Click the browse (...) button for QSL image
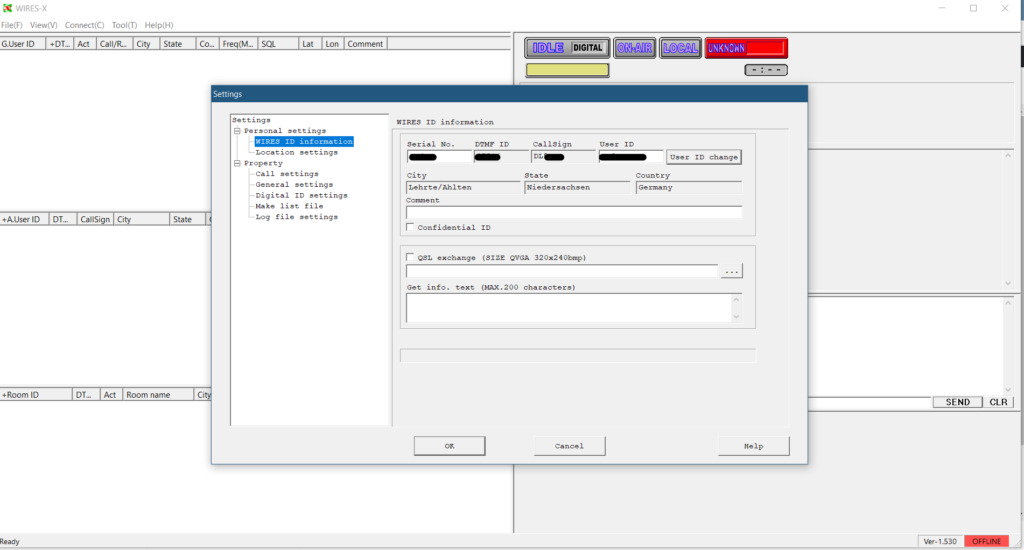The width and height of the screenshot is (1024, 550). point(731,271)
